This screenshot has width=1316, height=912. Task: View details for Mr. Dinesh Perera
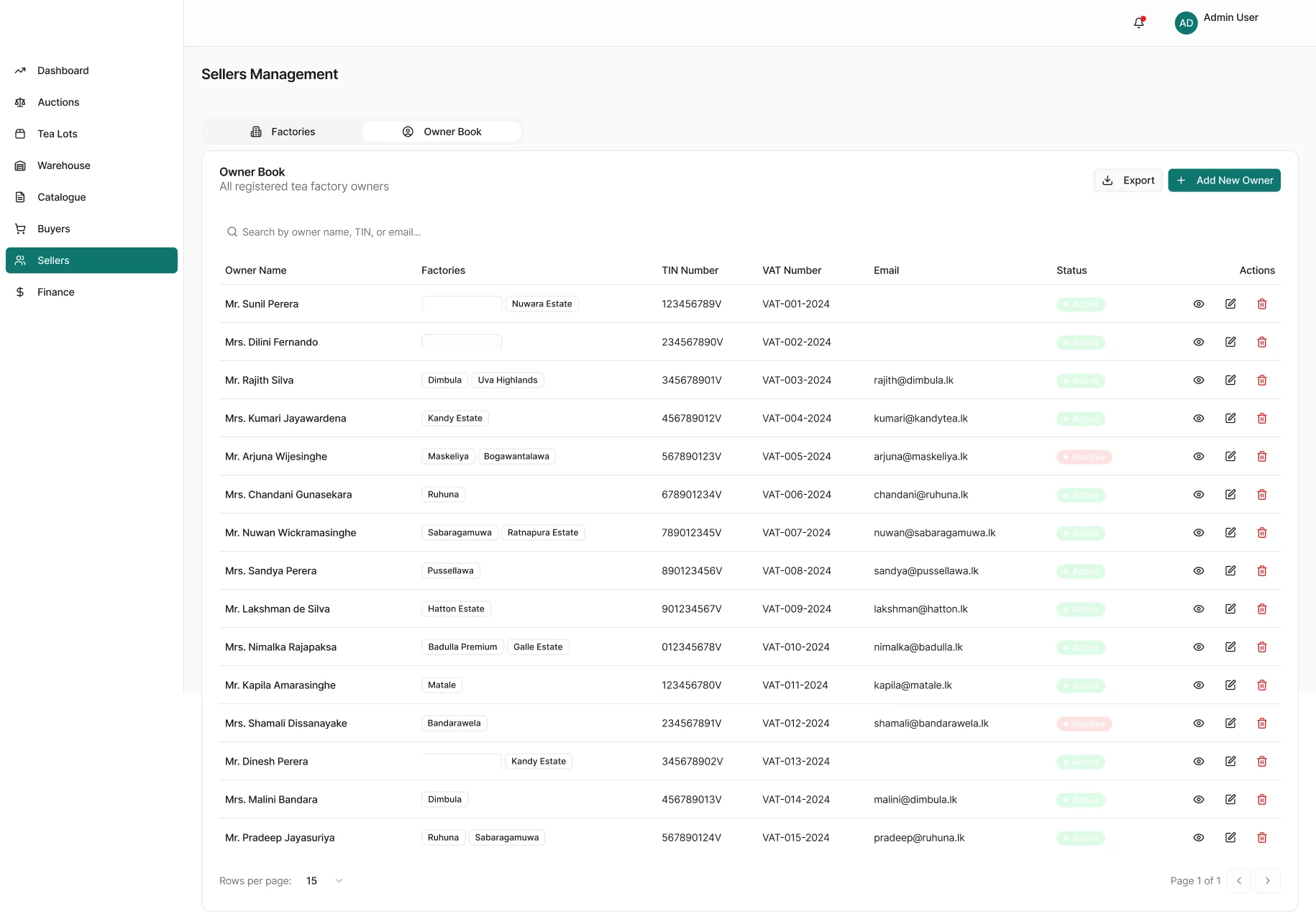(x=1199, y=762)
